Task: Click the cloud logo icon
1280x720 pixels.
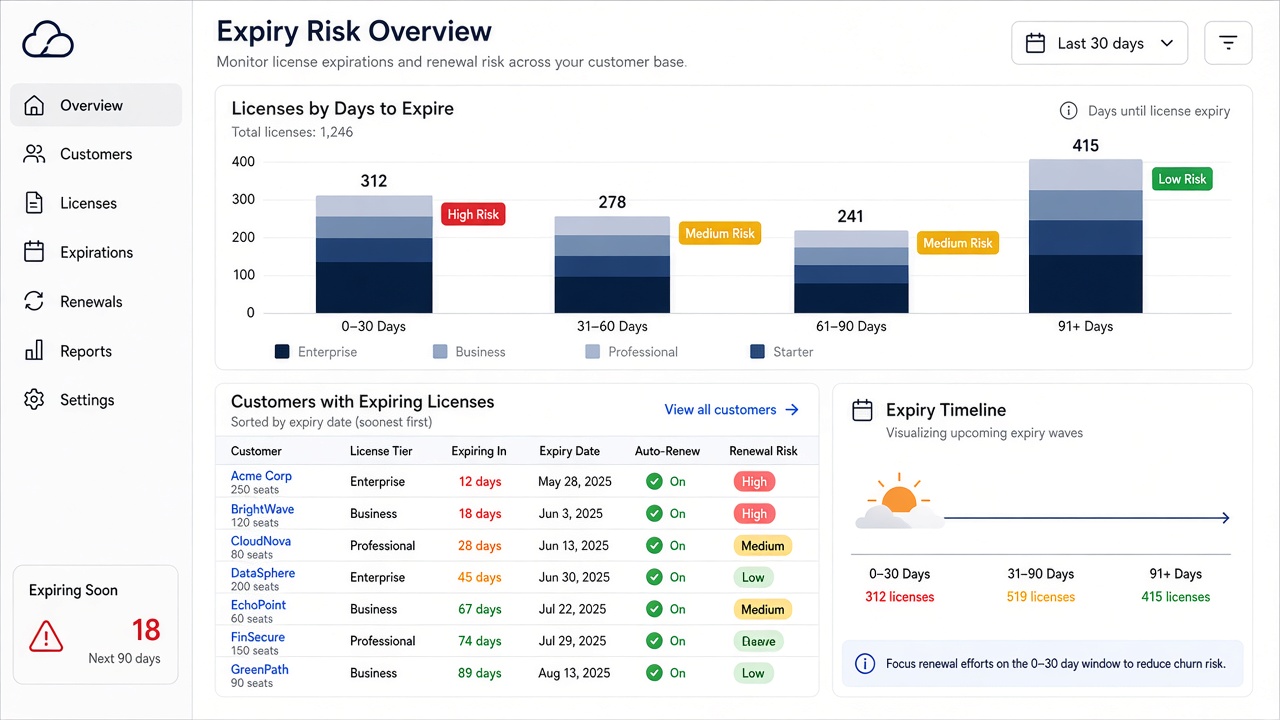Action: coord(48,40)
